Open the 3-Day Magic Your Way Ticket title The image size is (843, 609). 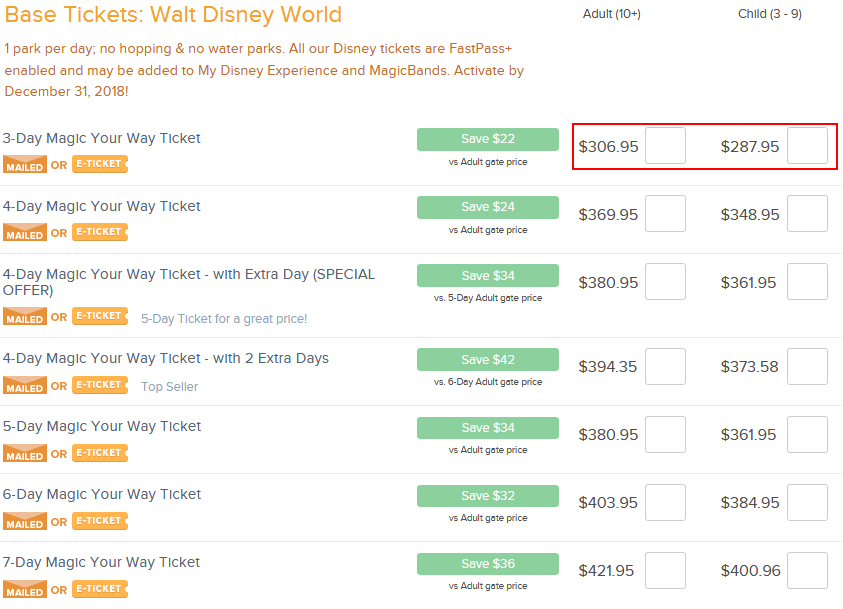point(102,139)
